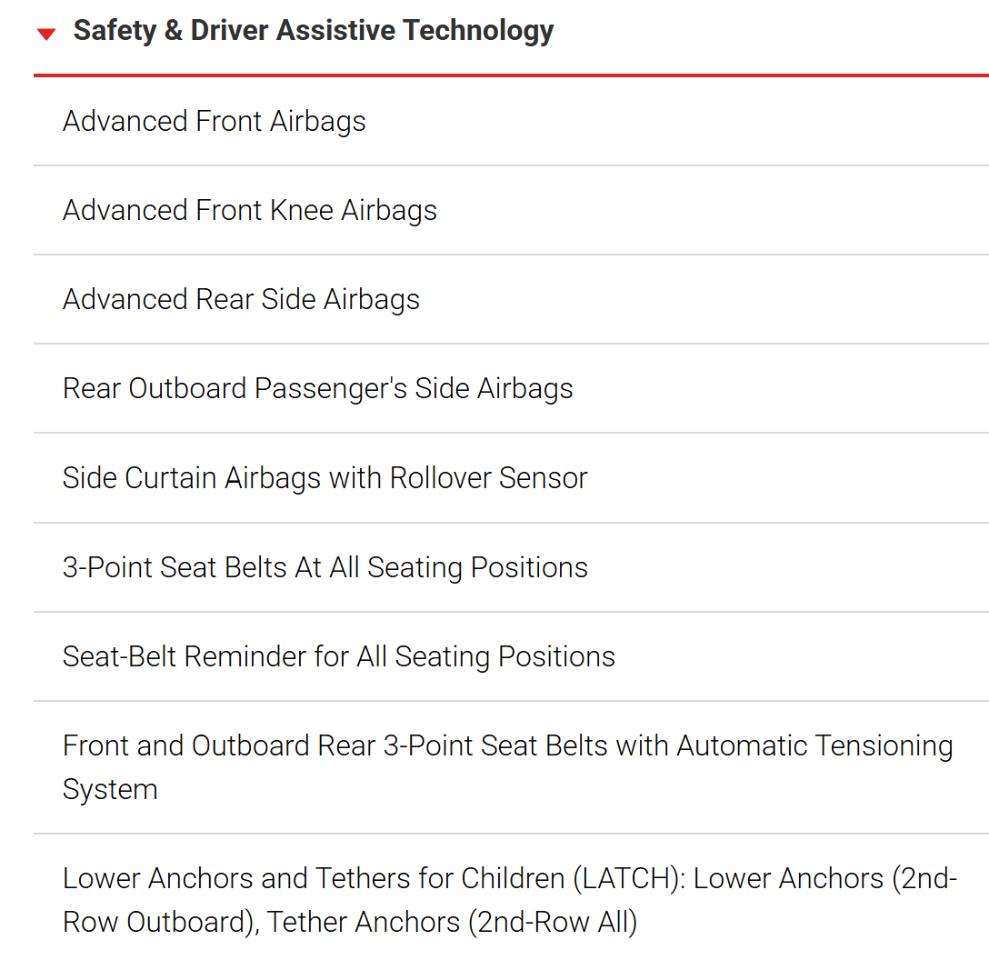Select the Advanced Front Knee Airbags row
This screenshot has width=989, height=960.
click(x=511, y=210)
